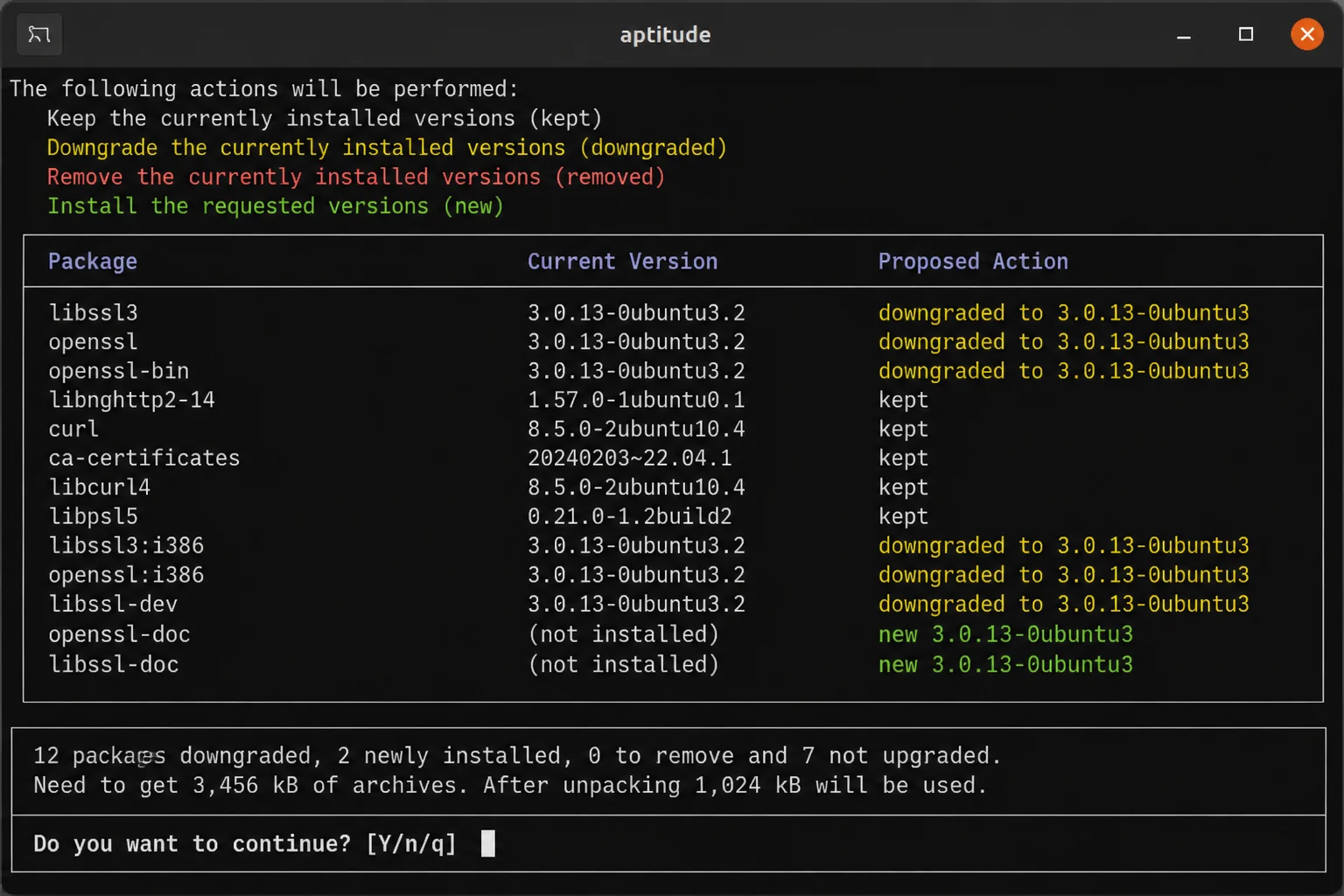Select the libpsl5 package name

(x=93, y=516)
